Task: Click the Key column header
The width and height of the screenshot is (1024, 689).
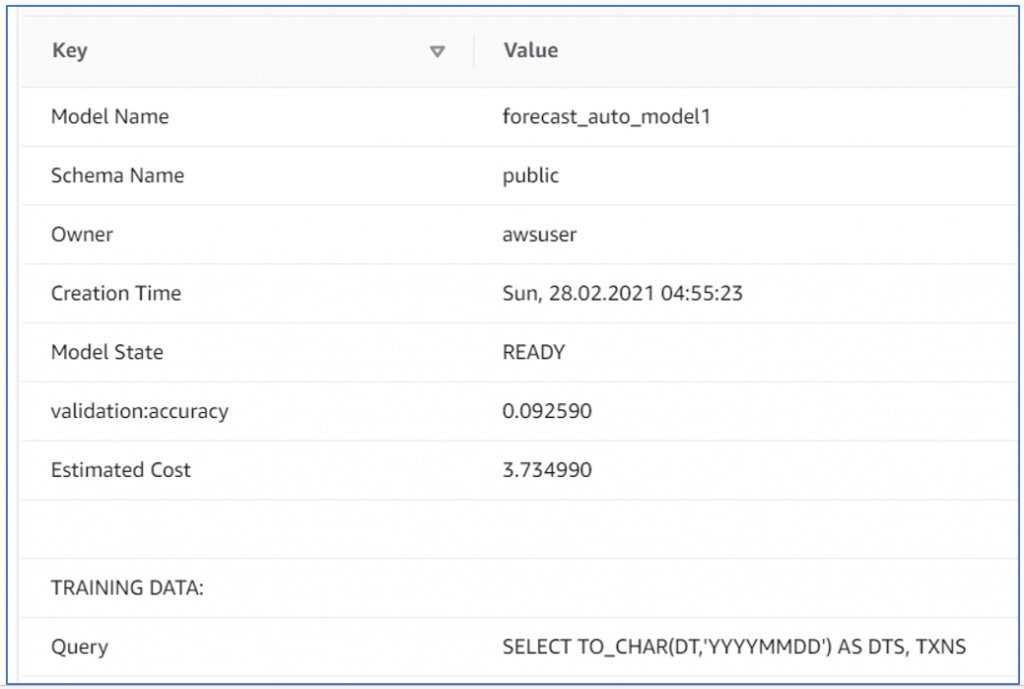Action: [x=70, y=50]
